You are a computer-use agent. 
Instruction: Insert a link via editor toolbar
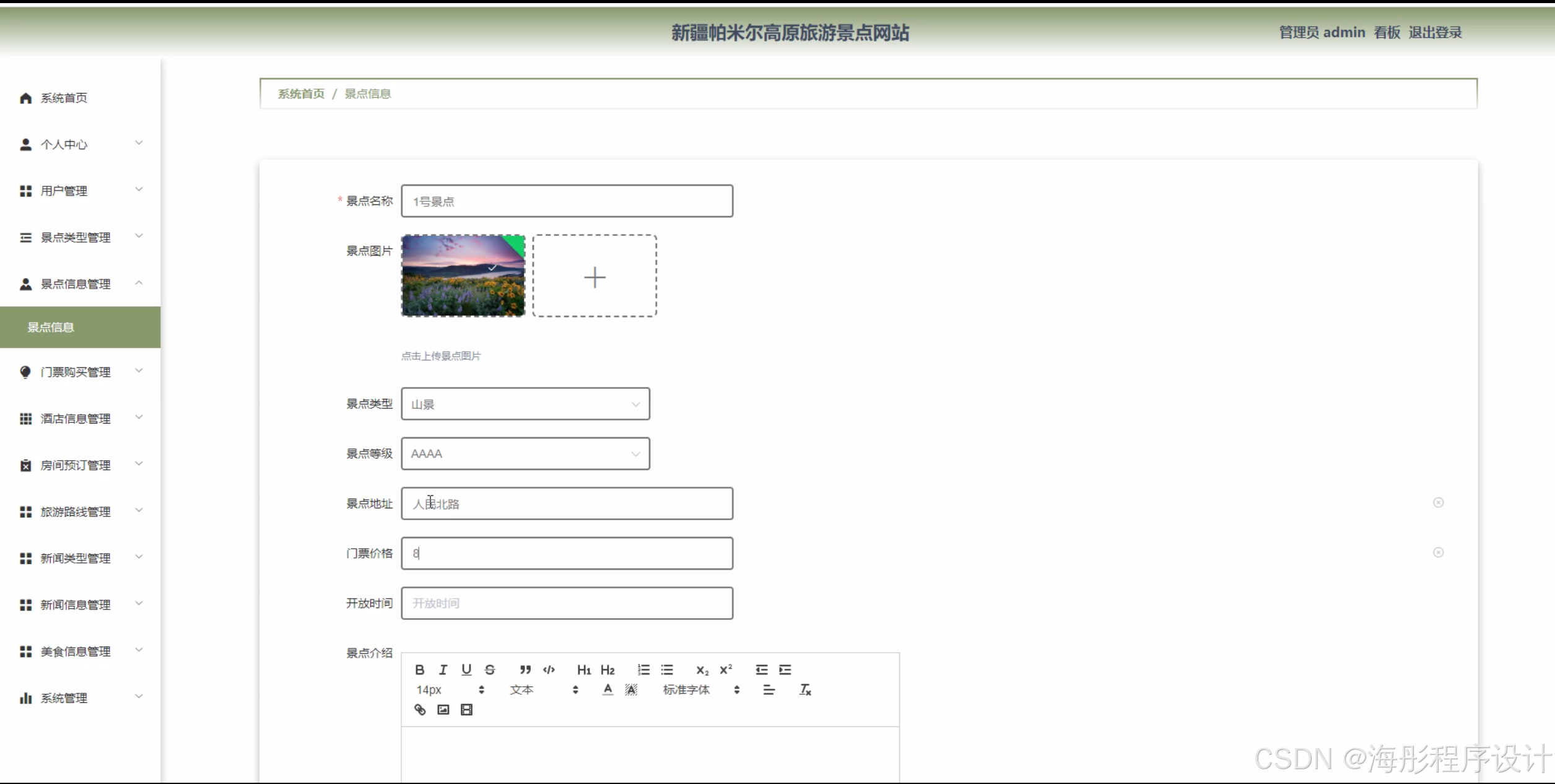click(x=420, y=710)
